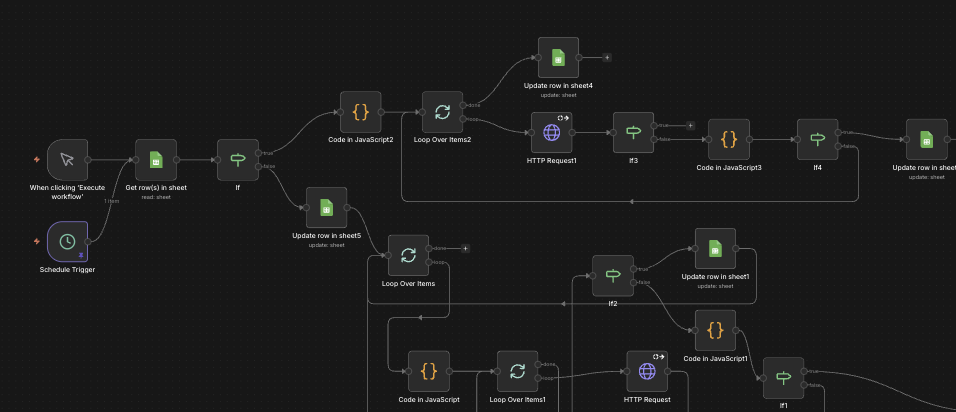Select the 'HTTP Request1' globe node
Image resolution: width=956 pixels, height=412 pixels.
coord(552,132)
